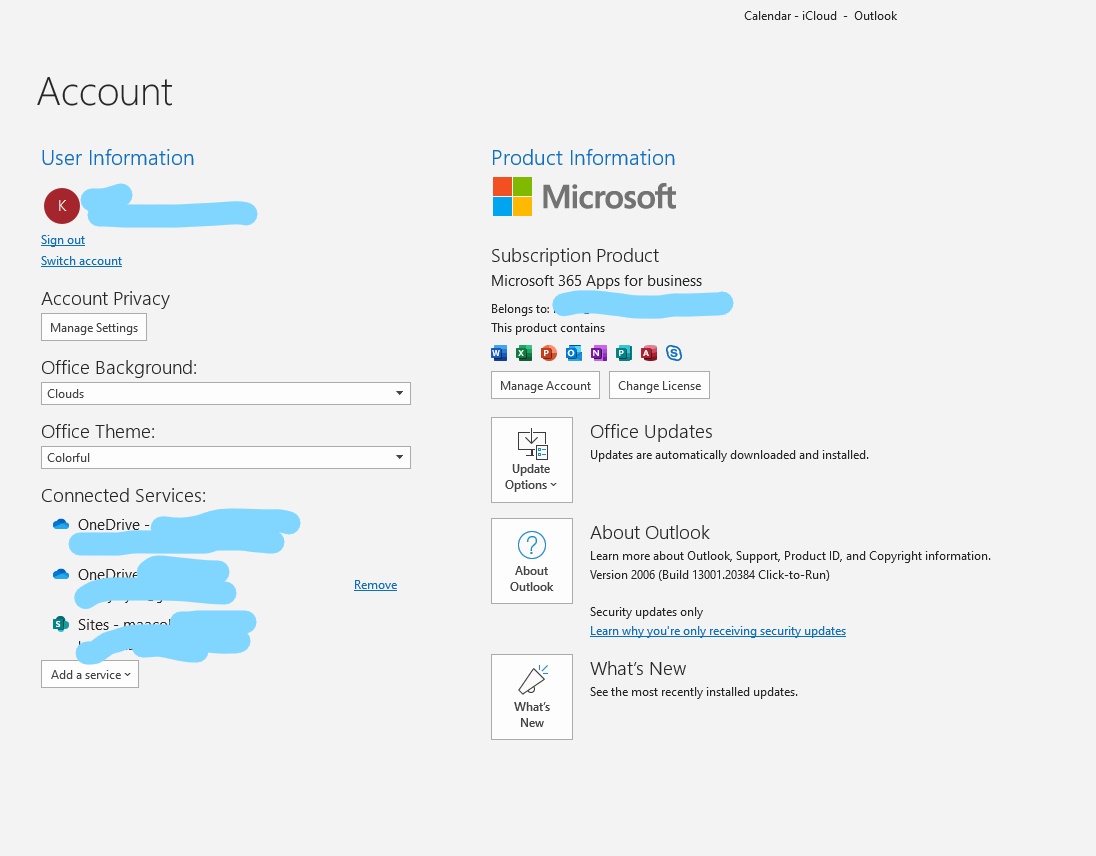Click the SharePoint Sites icon

61,624
